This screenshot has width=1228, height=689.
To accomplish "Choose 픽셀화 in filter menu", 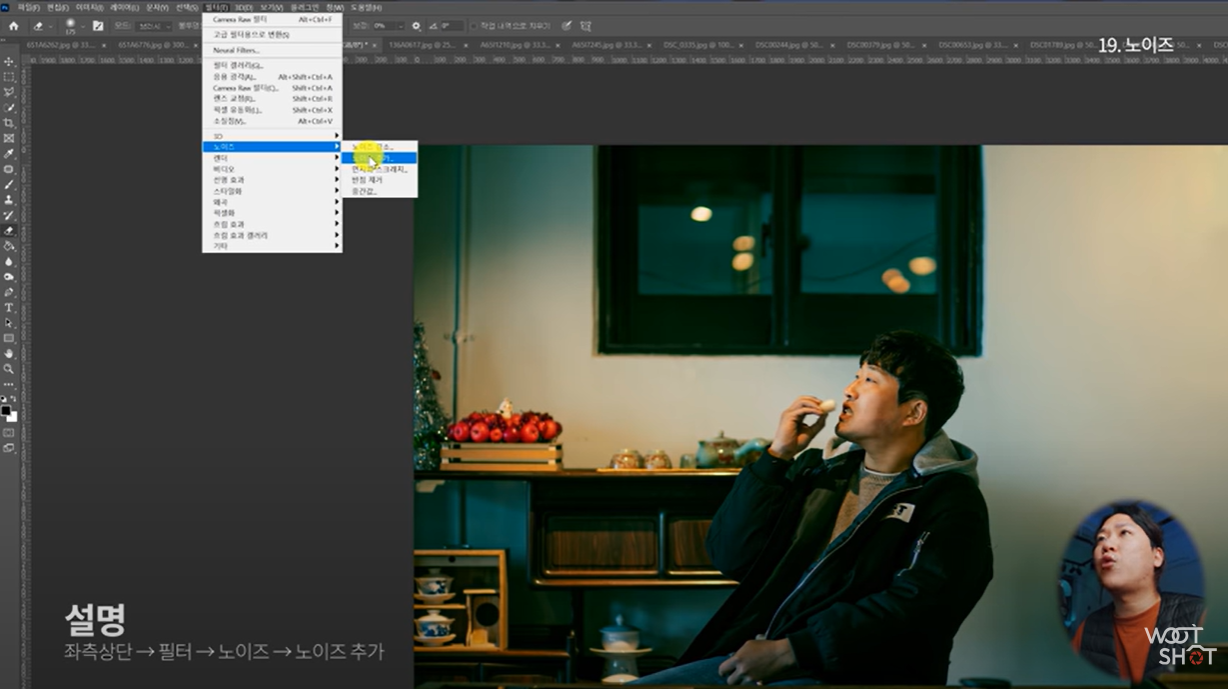I will (272, 213).
